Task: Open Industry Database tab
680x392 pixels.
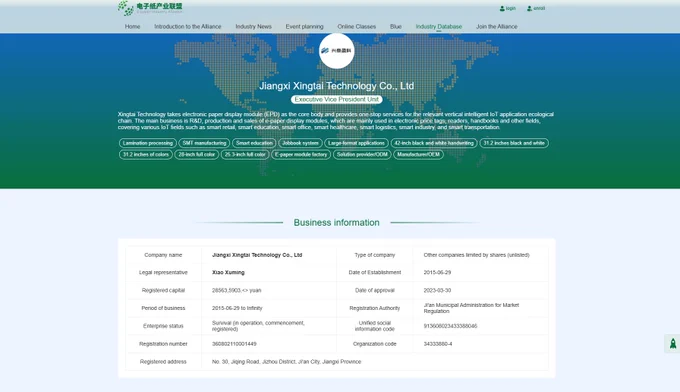Action: click(438, 26)
